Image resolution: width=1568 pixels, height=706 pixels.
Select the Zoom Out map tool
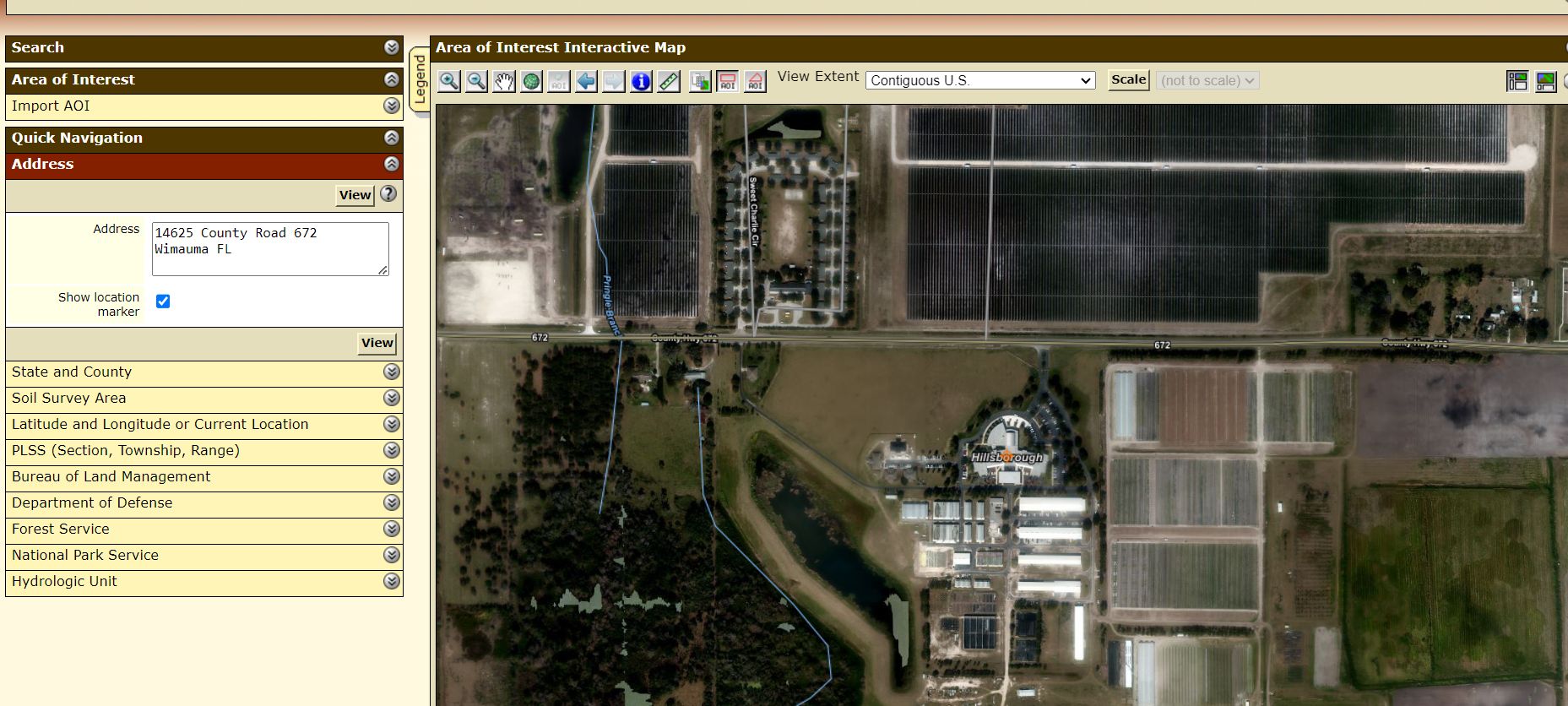(476, 81)
